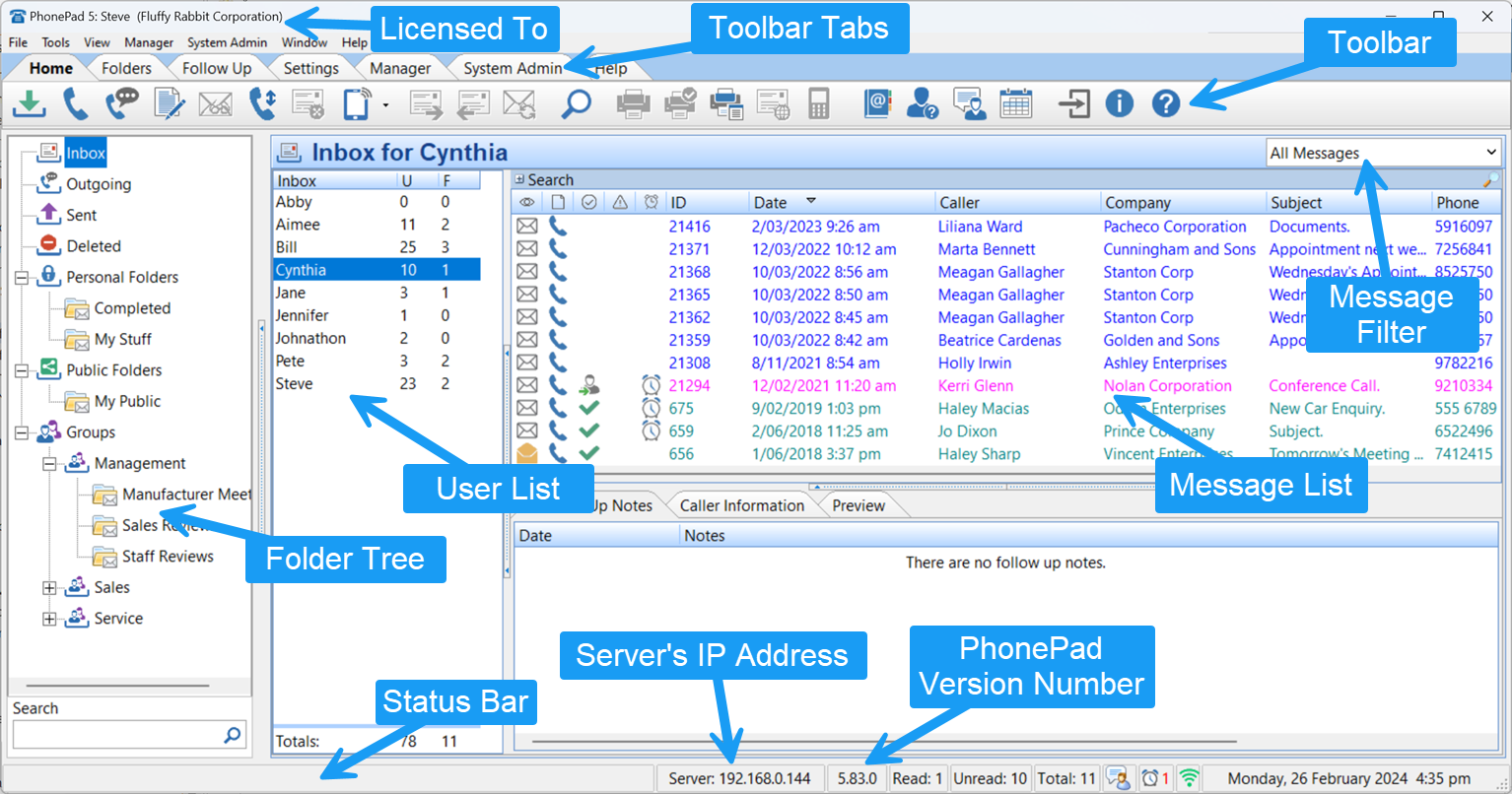
Task: Collapse the Management group node
Action: [x=49, y=464]
